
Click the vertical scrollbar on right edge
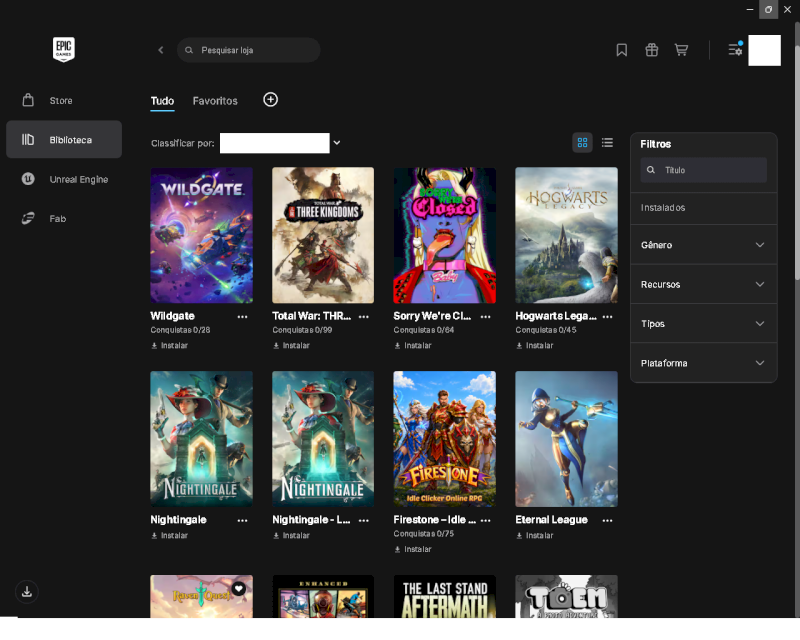[796, 162]
